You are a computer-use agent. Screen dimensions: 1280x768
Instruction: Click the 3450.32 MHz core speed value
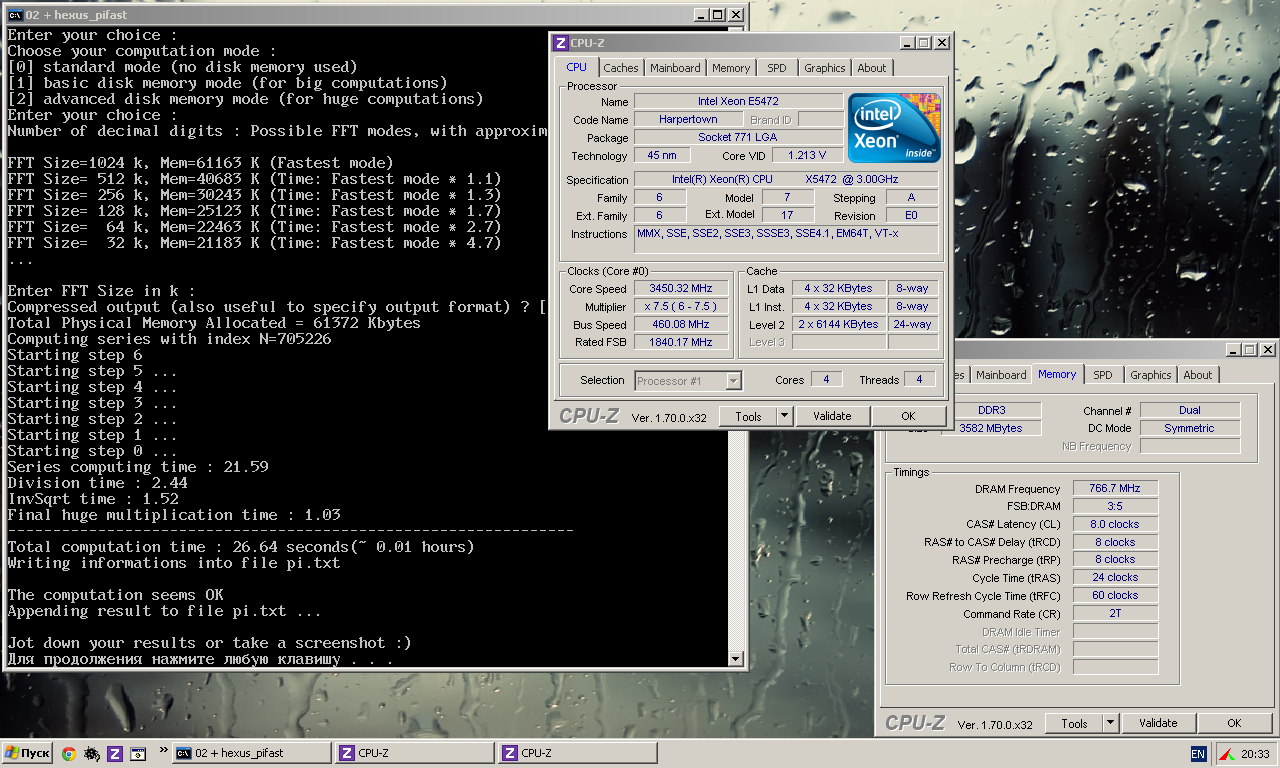681,288
